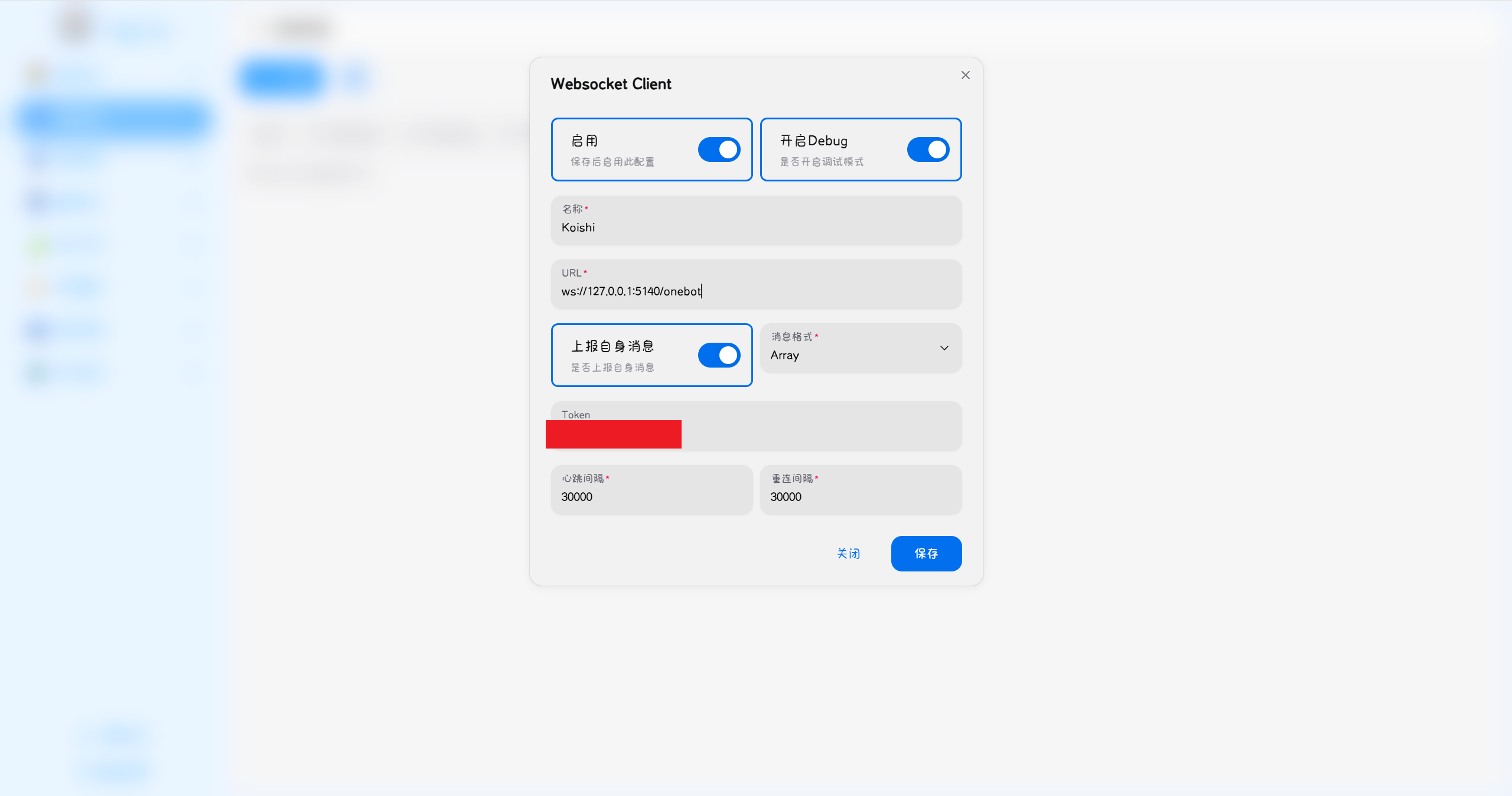Click the blurred avatar in sidebar header
This screenshot has width=1512, height=796.
[x=76, y=26]
